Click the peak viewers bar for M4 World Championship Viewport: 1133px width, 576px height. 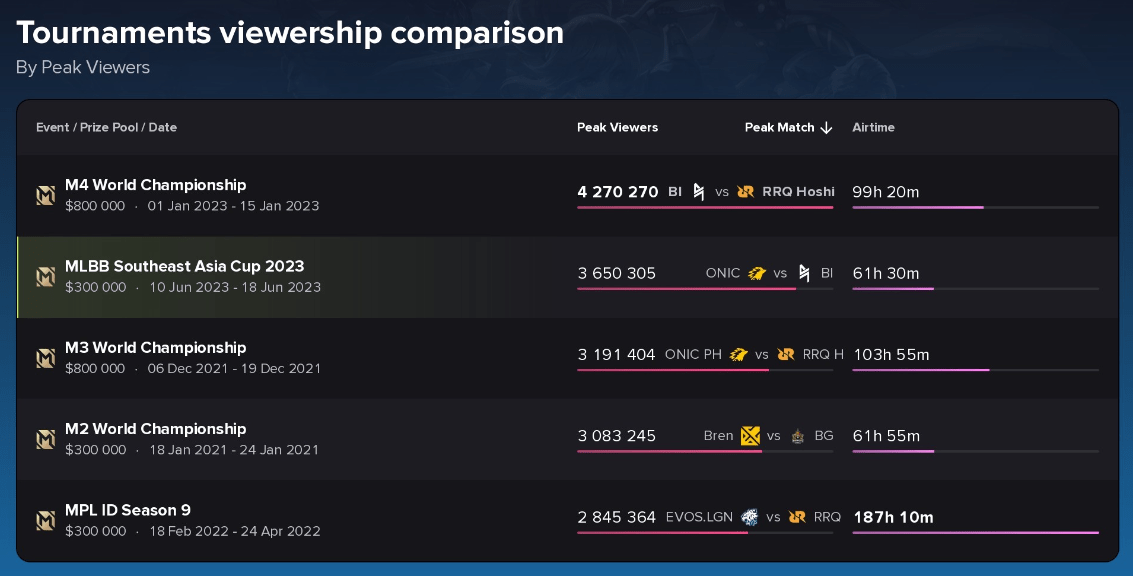click(x=704, y=207)
